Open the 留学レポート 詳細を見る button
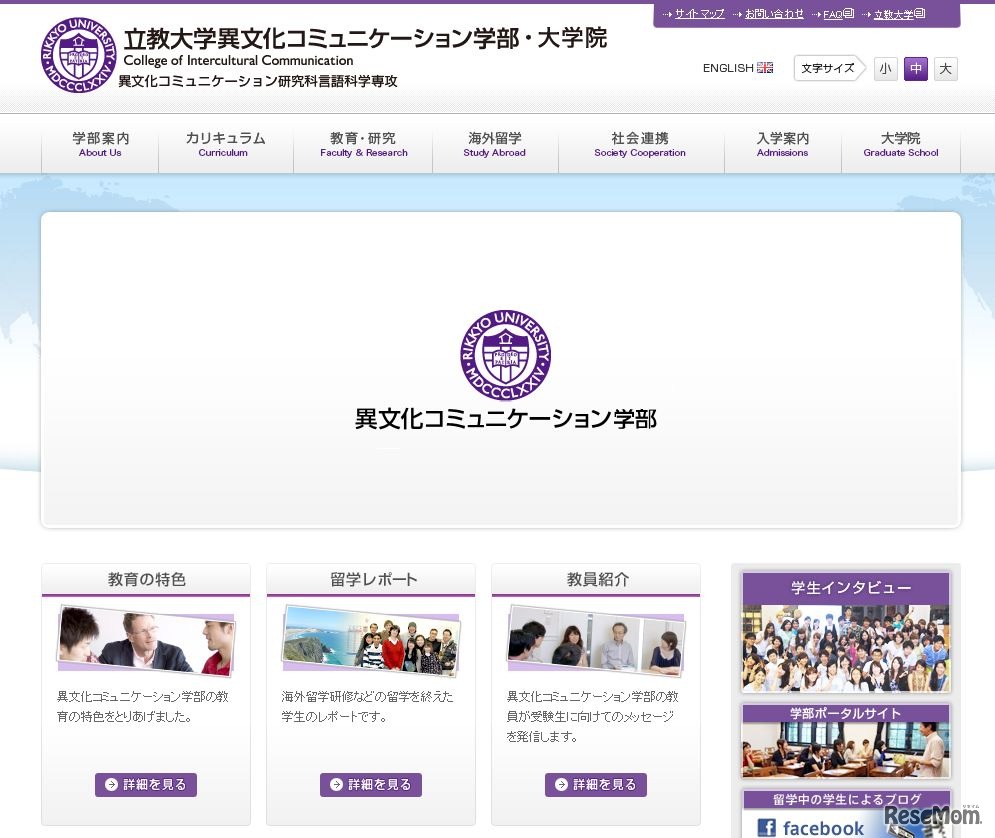Viewport: 995px width, 838px height. point(371,784)
